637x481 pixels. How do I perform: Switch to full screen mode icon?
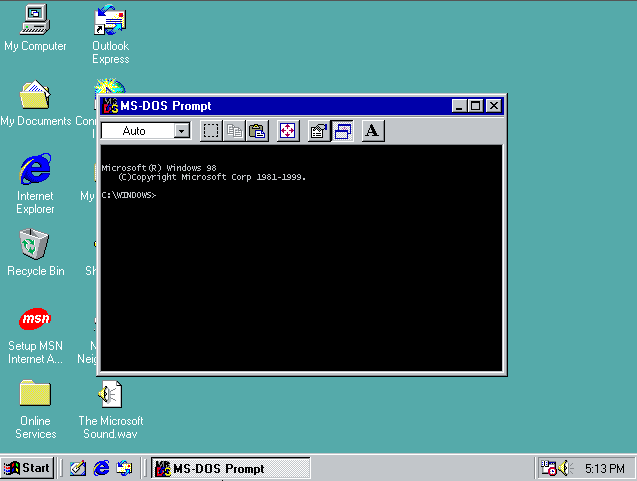(x=287, y=131)
